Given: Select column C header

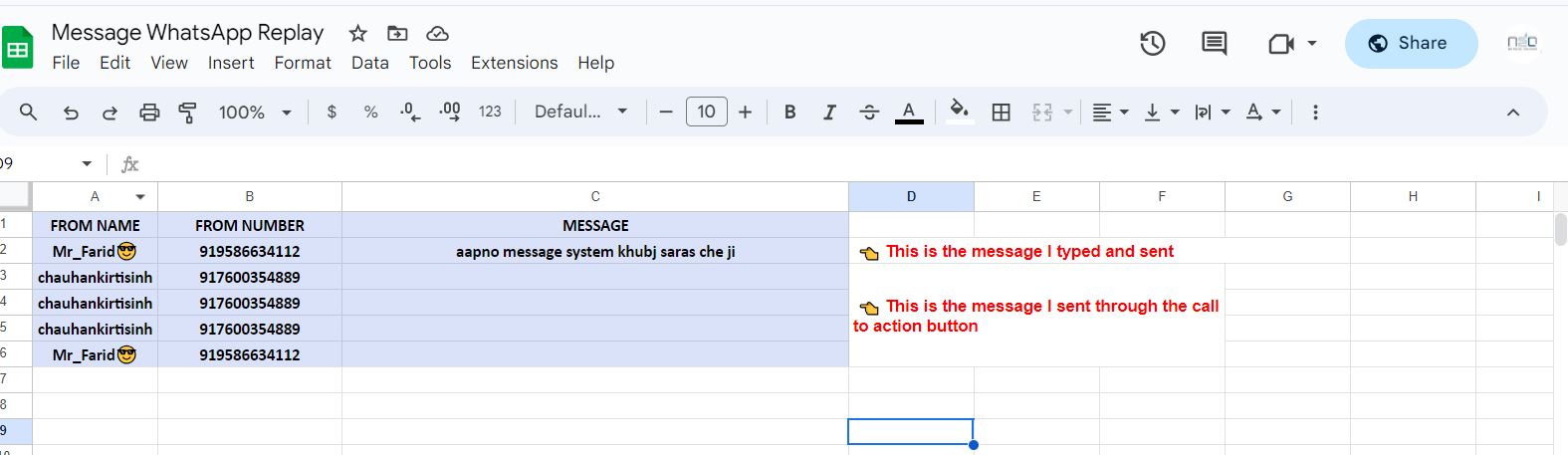Looking at the screenshot, I should [595, 196].
